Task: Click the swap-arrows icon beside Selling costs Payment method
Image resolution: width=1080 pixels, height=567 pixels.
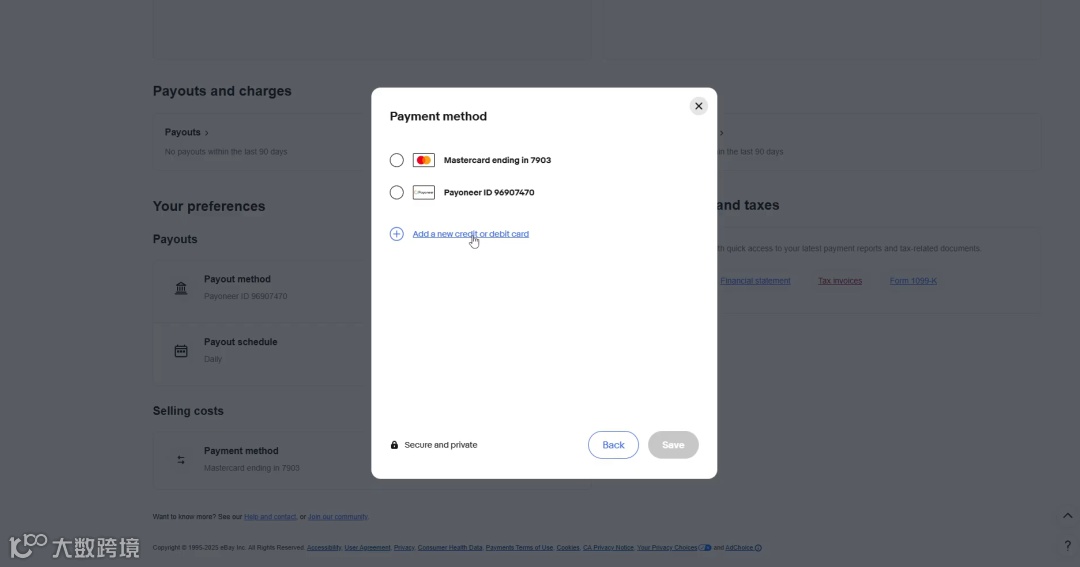Action: click(x=181, y=460)
